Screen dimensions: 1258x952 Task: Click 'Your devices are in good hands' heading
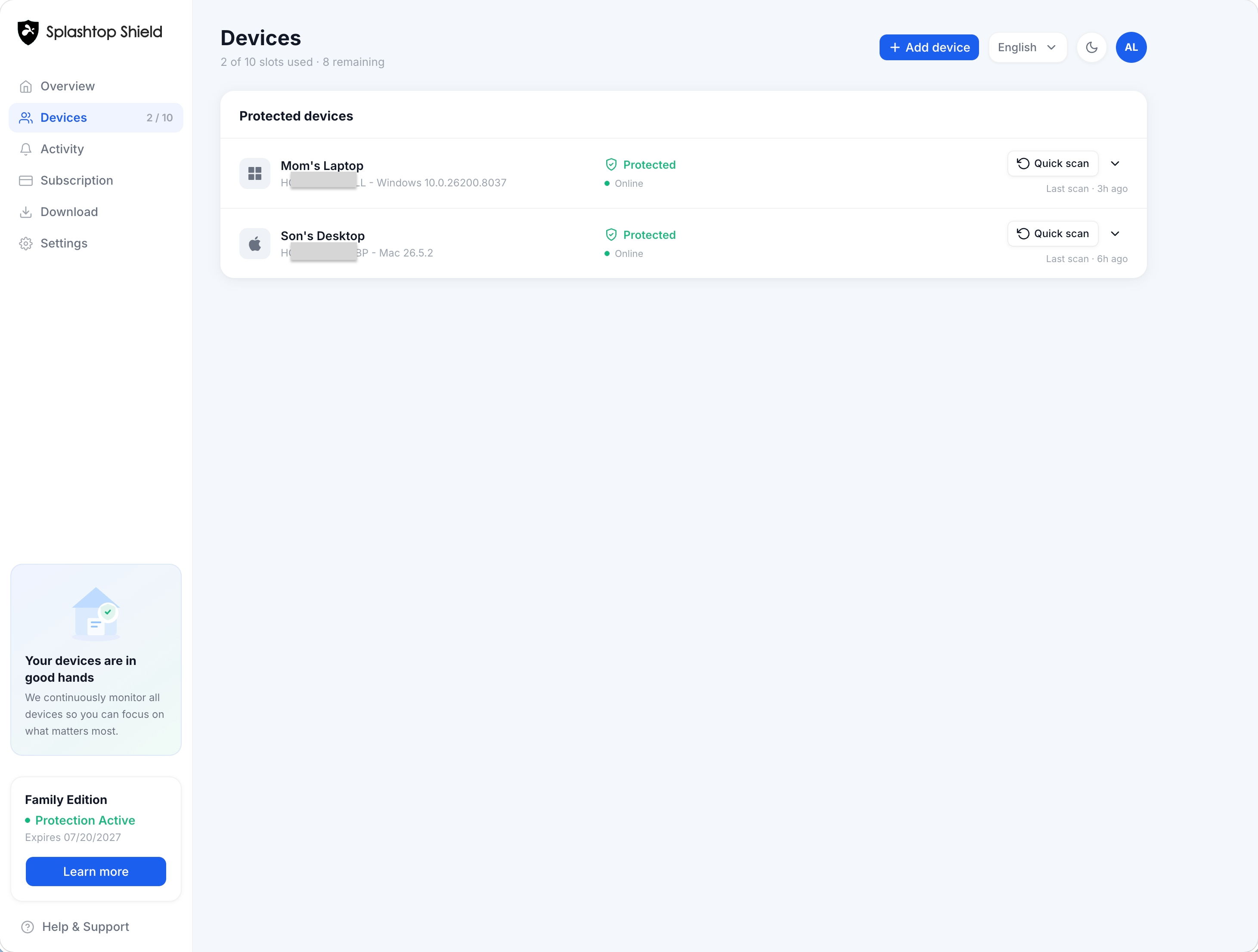click(81, 669)
